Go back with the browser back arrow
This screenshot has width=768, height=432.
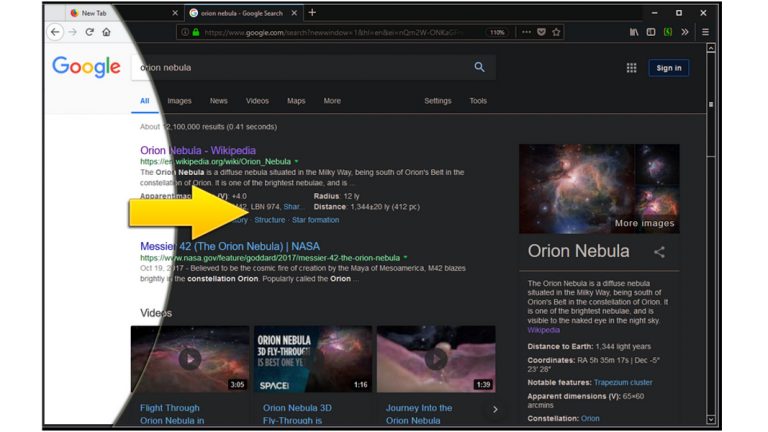[x=55, y=32]
